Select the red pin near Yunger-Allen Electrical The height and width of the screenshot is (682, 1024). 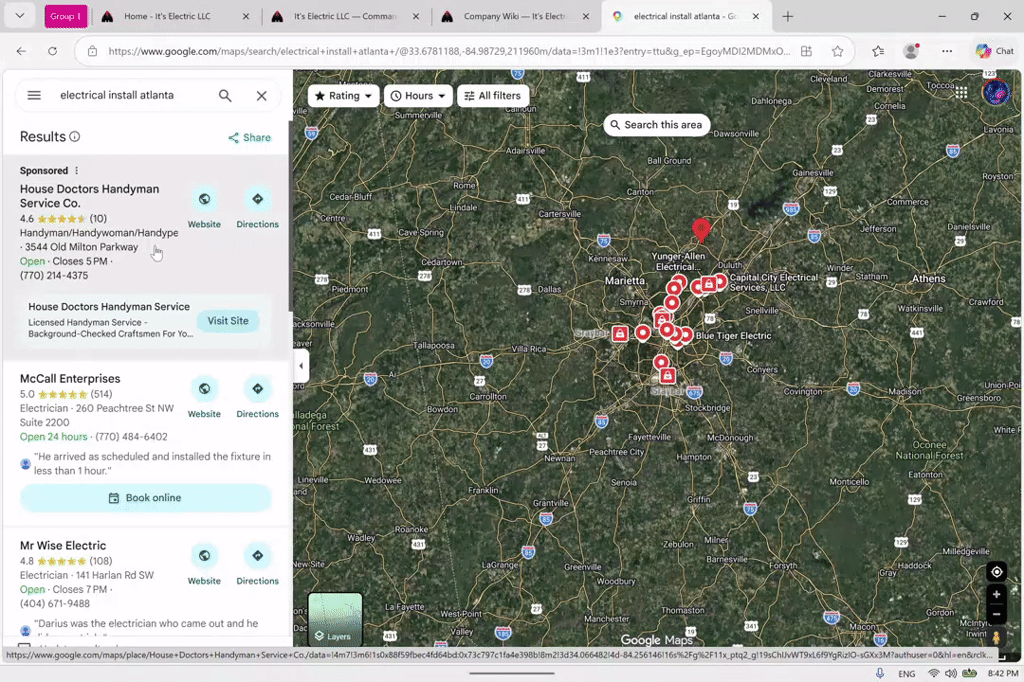[x=701, y=230]
